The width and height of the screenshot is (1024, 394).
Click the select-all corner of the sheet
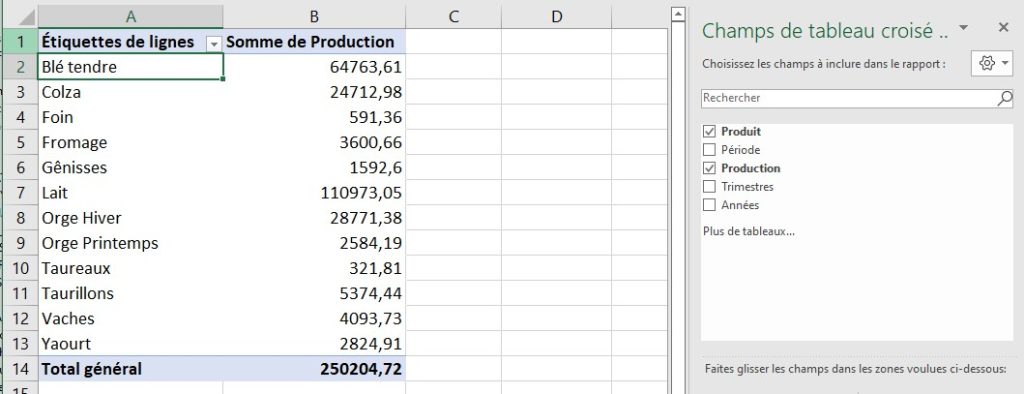(20, 16)
